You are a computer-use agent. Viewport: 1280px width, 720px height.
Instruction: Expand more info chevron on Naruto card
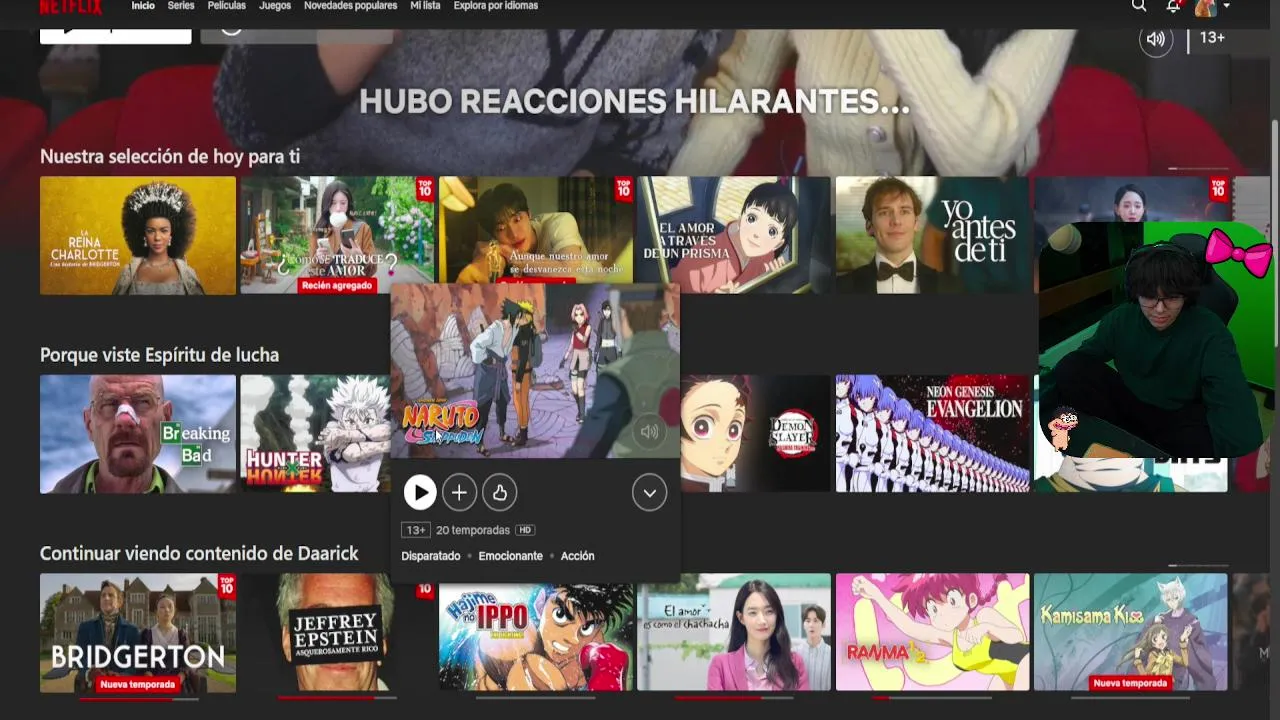[649, 492]
